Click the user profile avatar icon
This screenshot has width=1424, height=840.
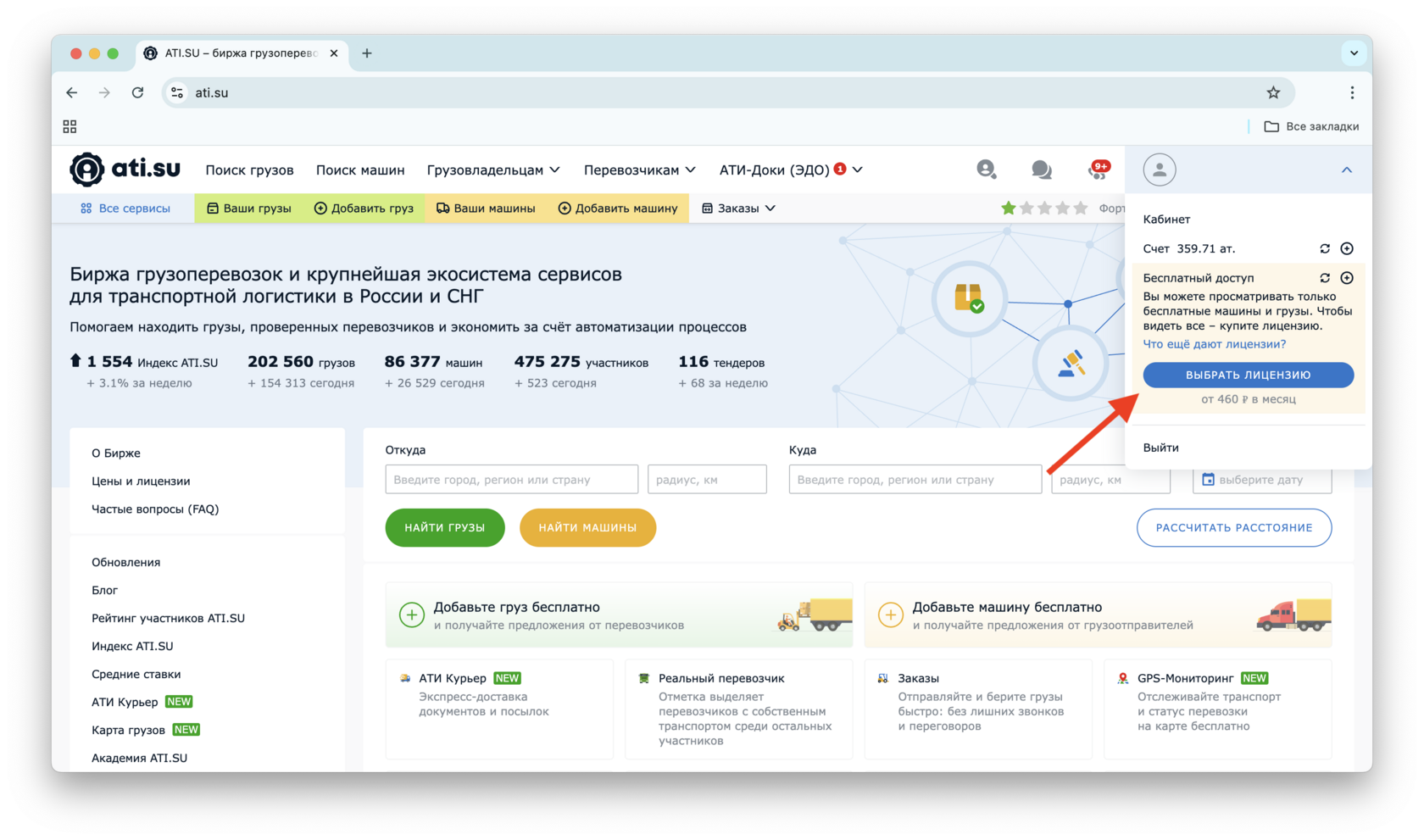coord(1159,170)
